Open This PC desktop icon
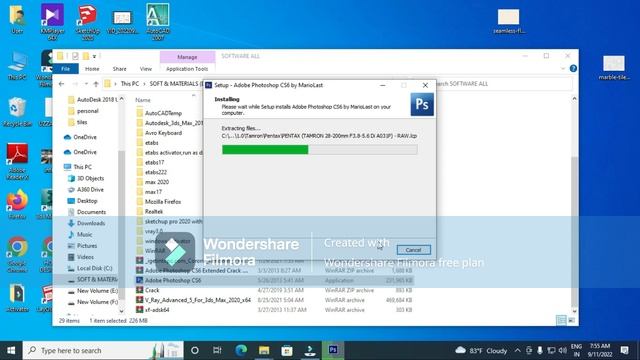The height and width of the screenshot is (360, 640). 17,65
